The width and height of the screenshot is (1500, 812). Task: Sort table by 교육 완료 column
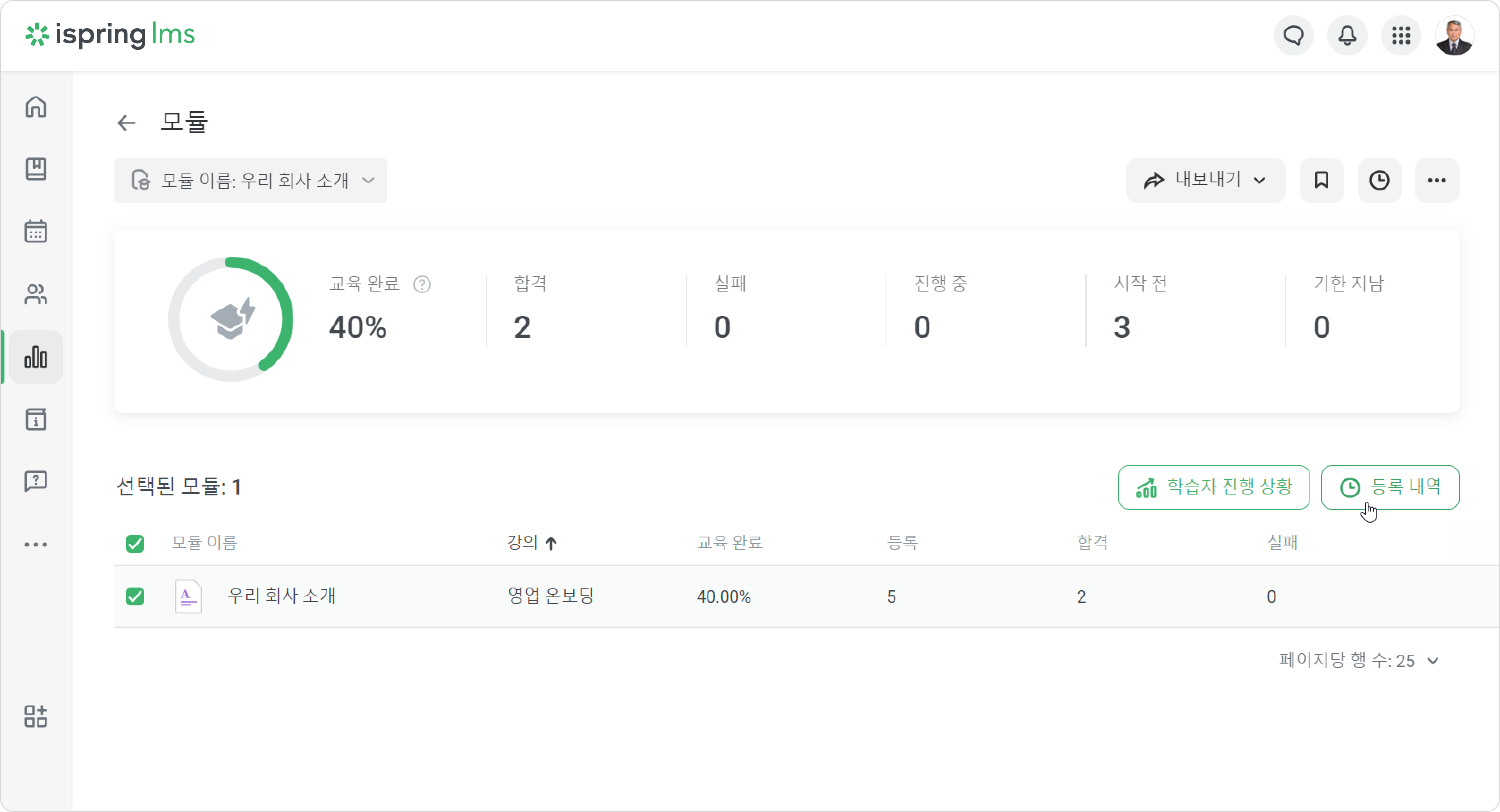730,543
